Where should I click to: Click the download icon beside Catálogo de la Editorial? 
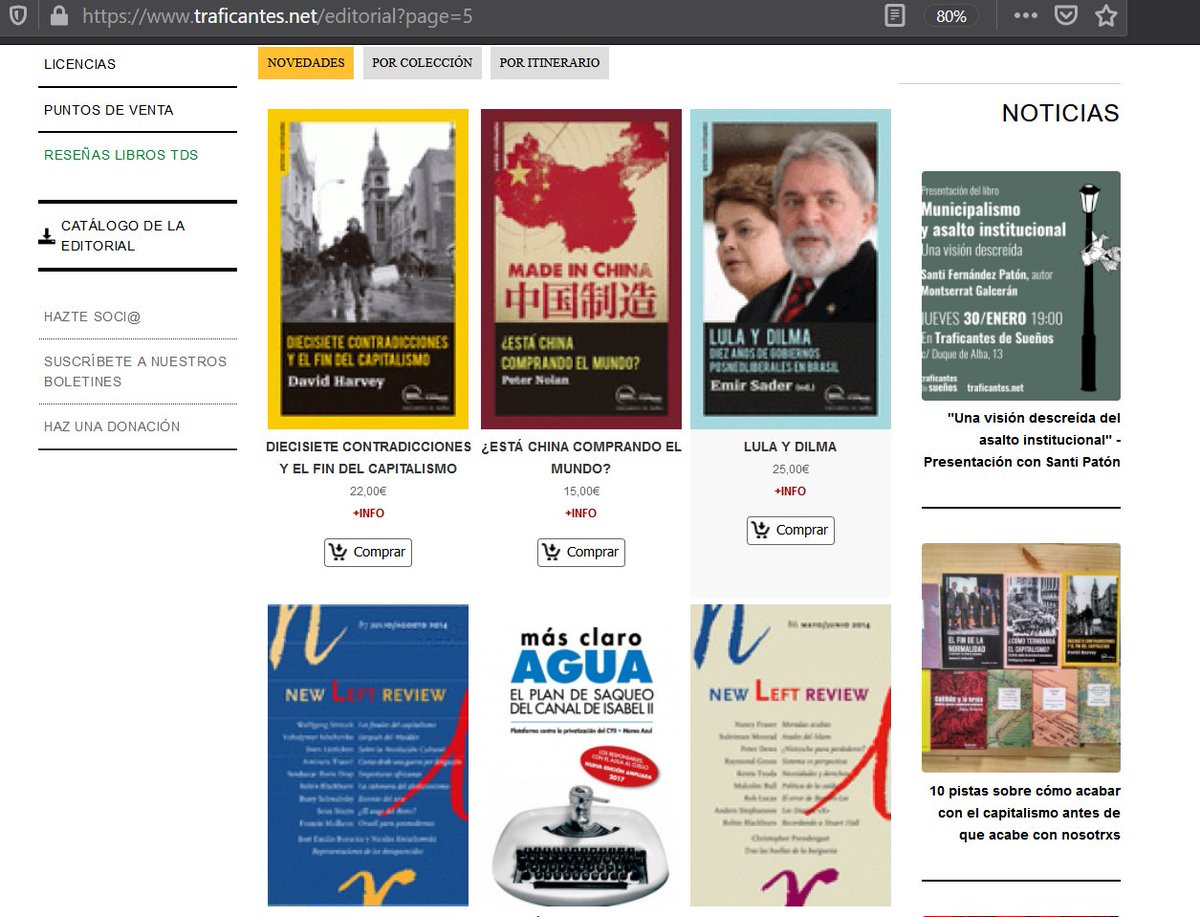point(46,236)
